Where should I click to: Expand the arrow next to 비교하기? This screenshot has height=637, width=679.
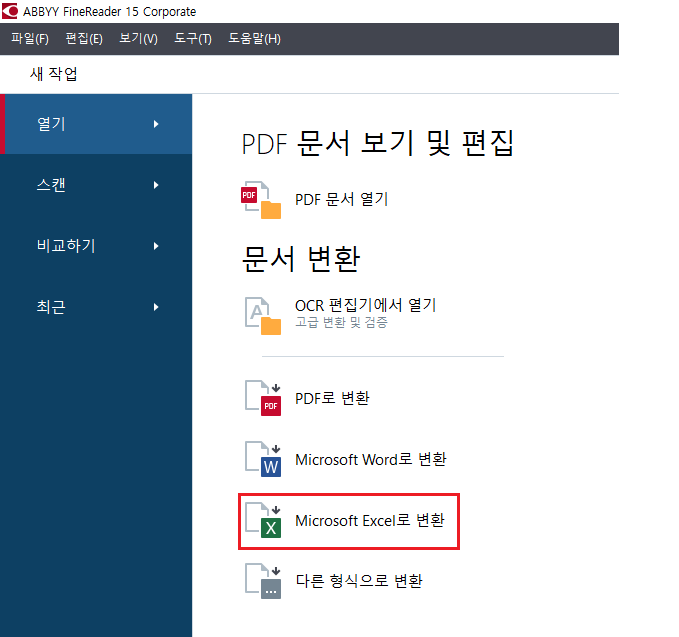click(156, 246)
